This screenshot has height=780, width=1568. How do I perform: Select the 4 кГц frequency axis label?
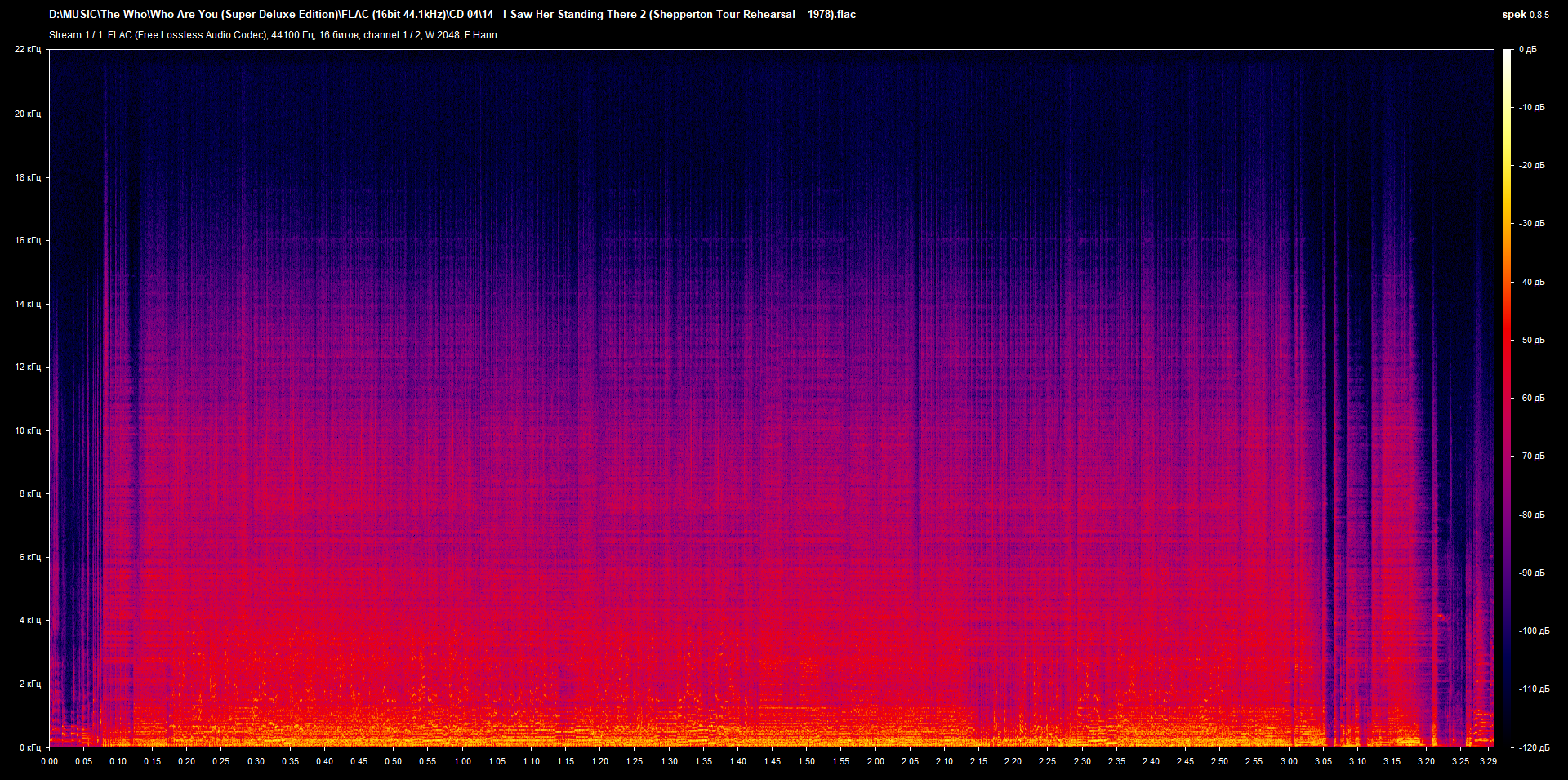coord(30,621)
